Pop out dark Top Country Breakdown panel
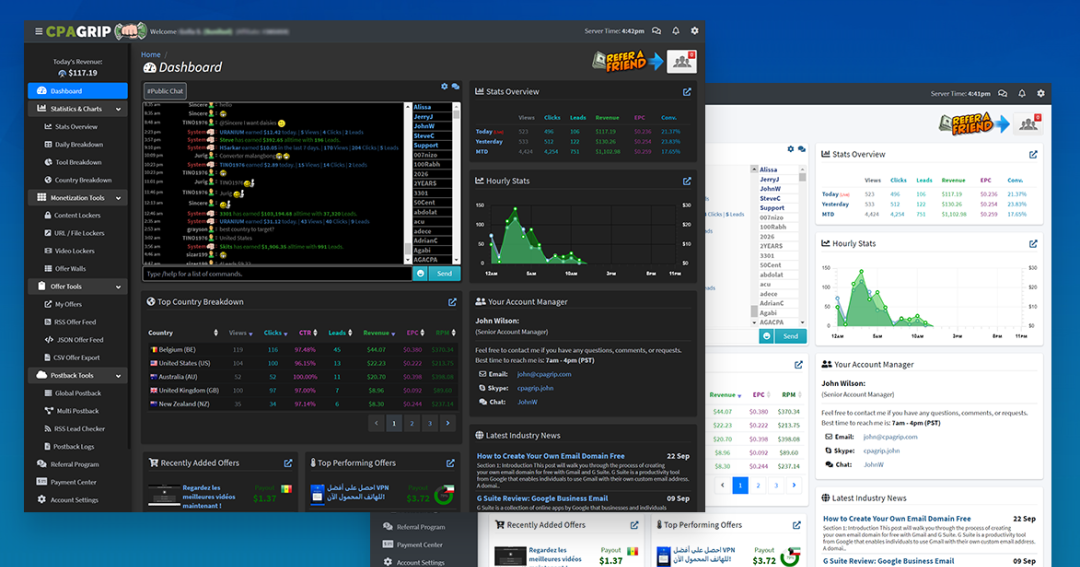This screenshot has height=567, width=1080. tap(452, 302)
